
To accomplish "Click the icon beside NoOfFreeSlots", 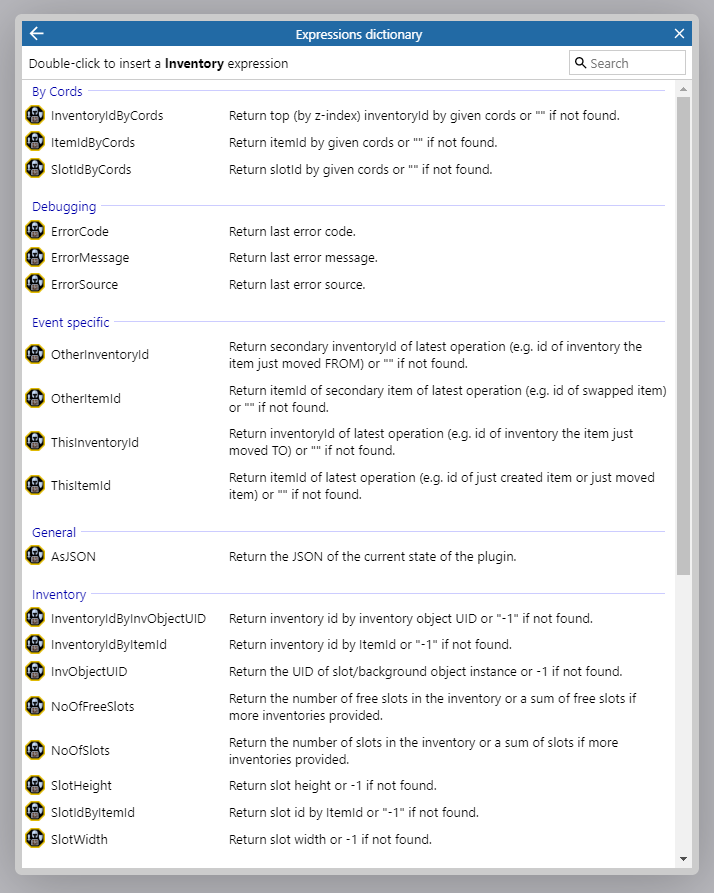I will [35, 706].
